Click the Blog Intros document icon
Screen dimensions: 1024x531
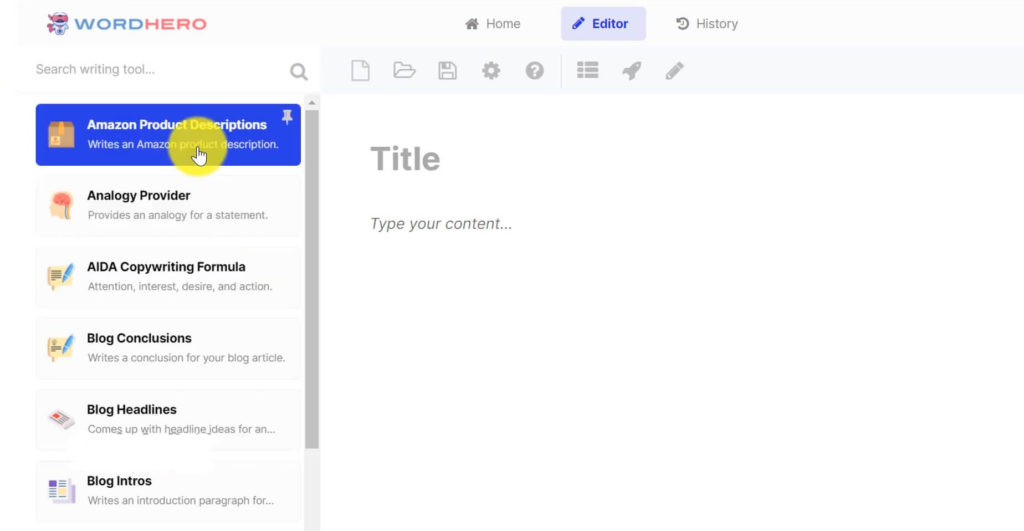pos(61,491)
